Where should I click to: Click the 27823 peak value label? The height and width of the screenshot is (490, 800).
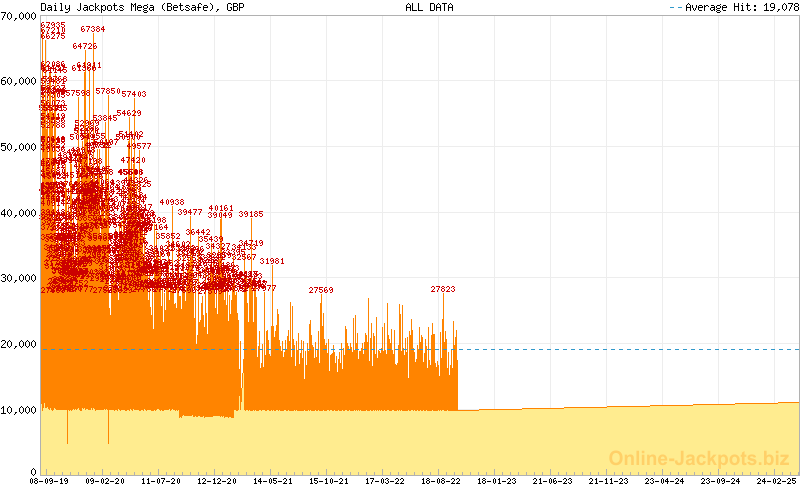click(443, 289)
